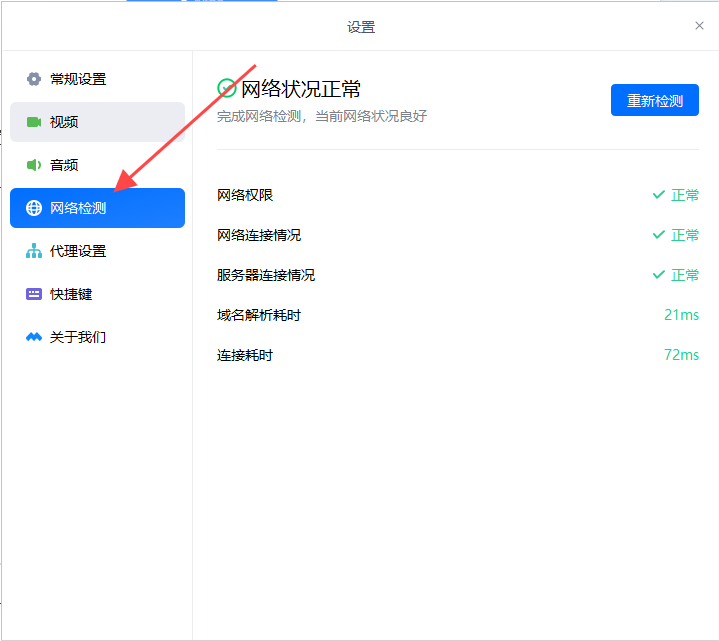Open the 代理设置 tab
This screenshot has width=719, height=641.
click(x=97, y=251)
